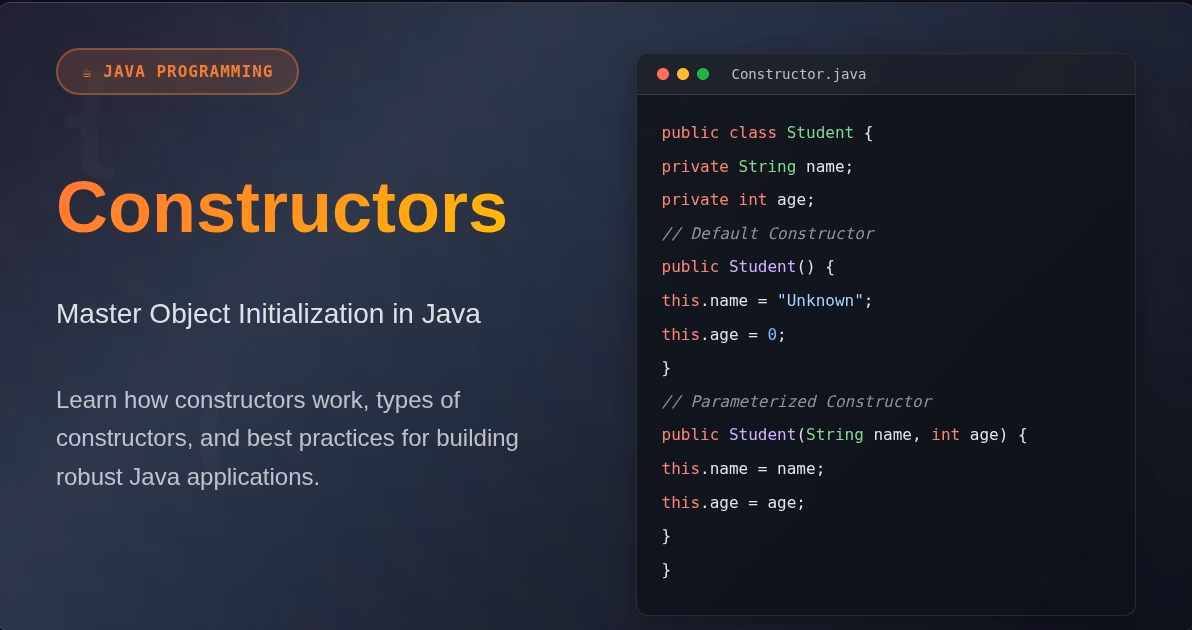Click the 'Learn how constructors work' paragraph
Image resolution: width=1192 pixels, height=630 pixels.
pos(287,438)
